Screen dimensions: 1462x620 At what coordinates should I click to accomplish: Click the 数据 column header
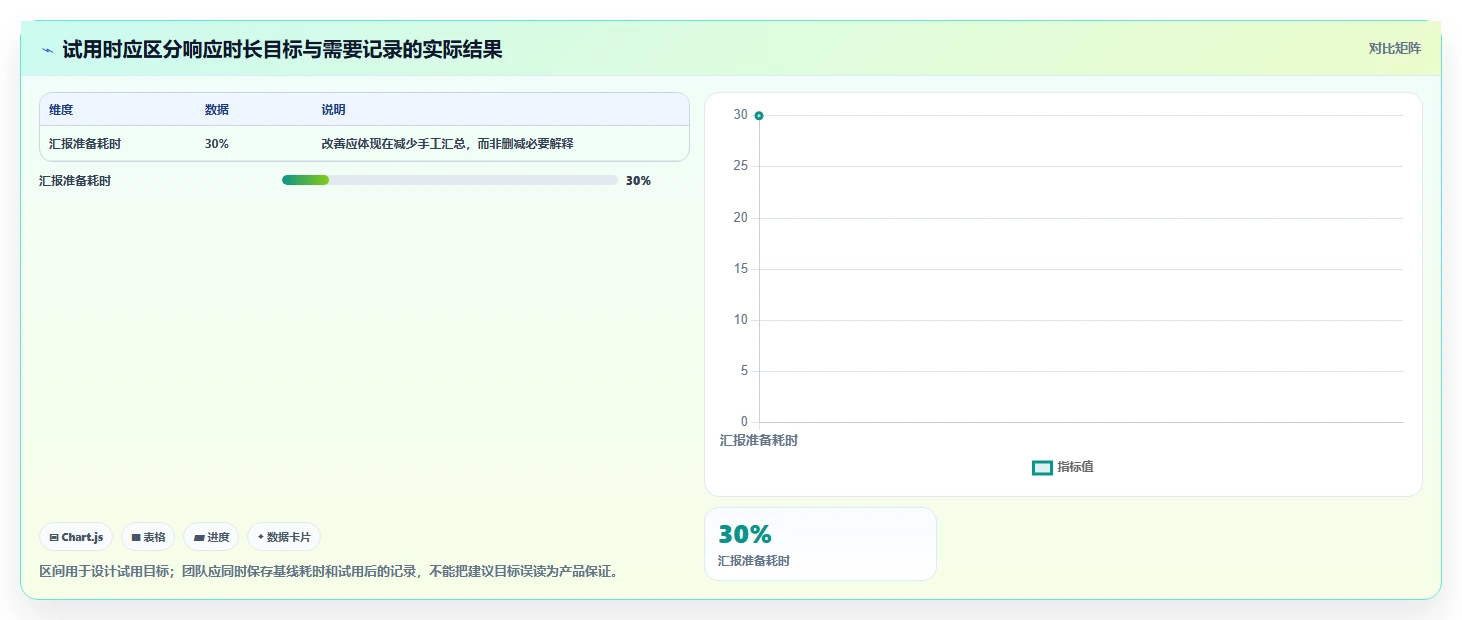tap(217, 110)
